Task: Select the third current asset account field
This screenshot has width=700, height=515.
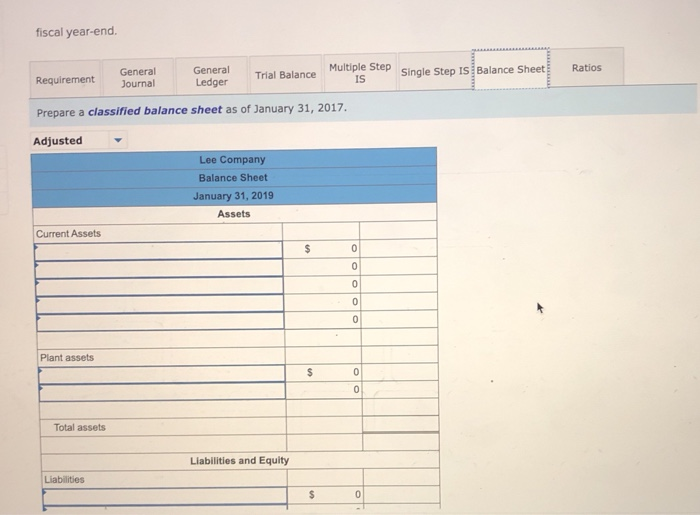Action: point(159,286)
